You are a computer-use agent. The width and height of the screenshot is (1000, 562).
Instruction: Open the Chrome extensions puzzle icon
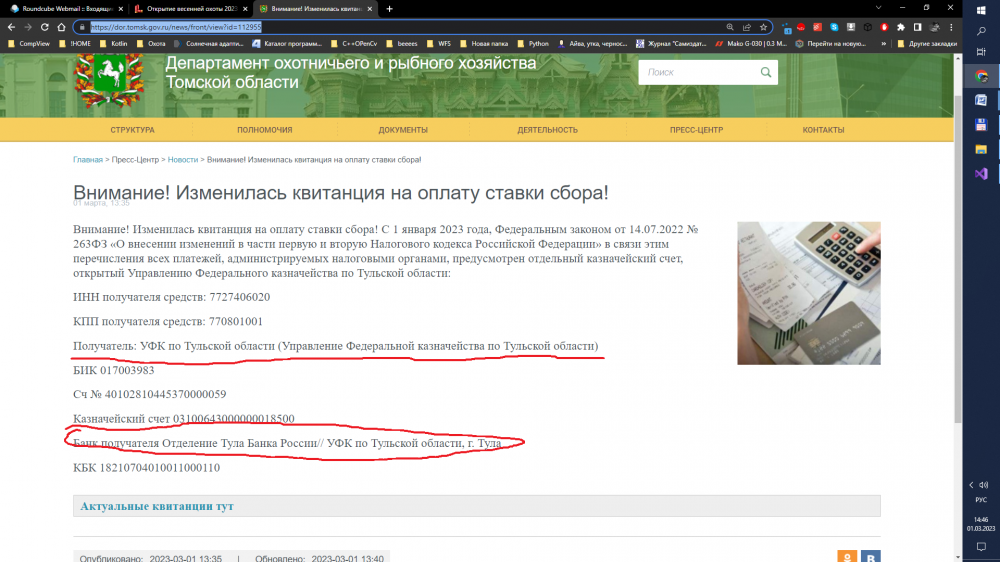[x=901, y=27]
